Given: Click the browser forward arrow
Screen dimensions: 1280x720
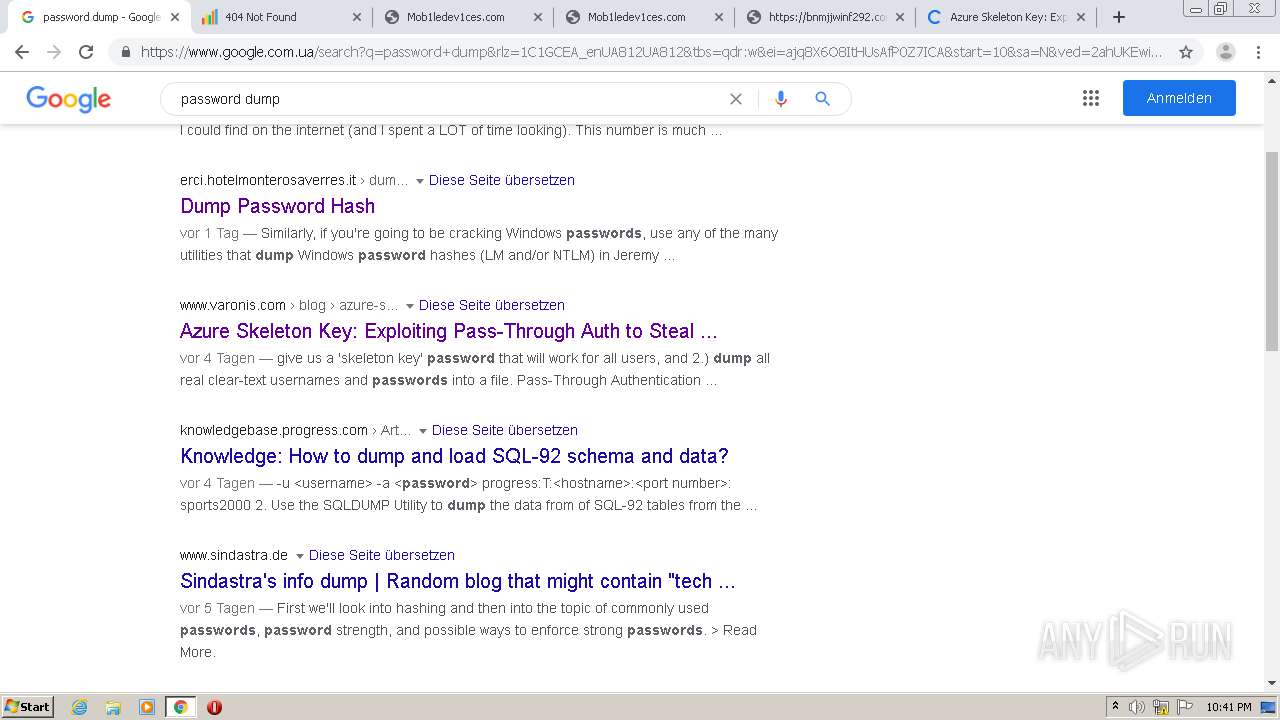Looking at the screenshot, I should (x=54, y=52).
